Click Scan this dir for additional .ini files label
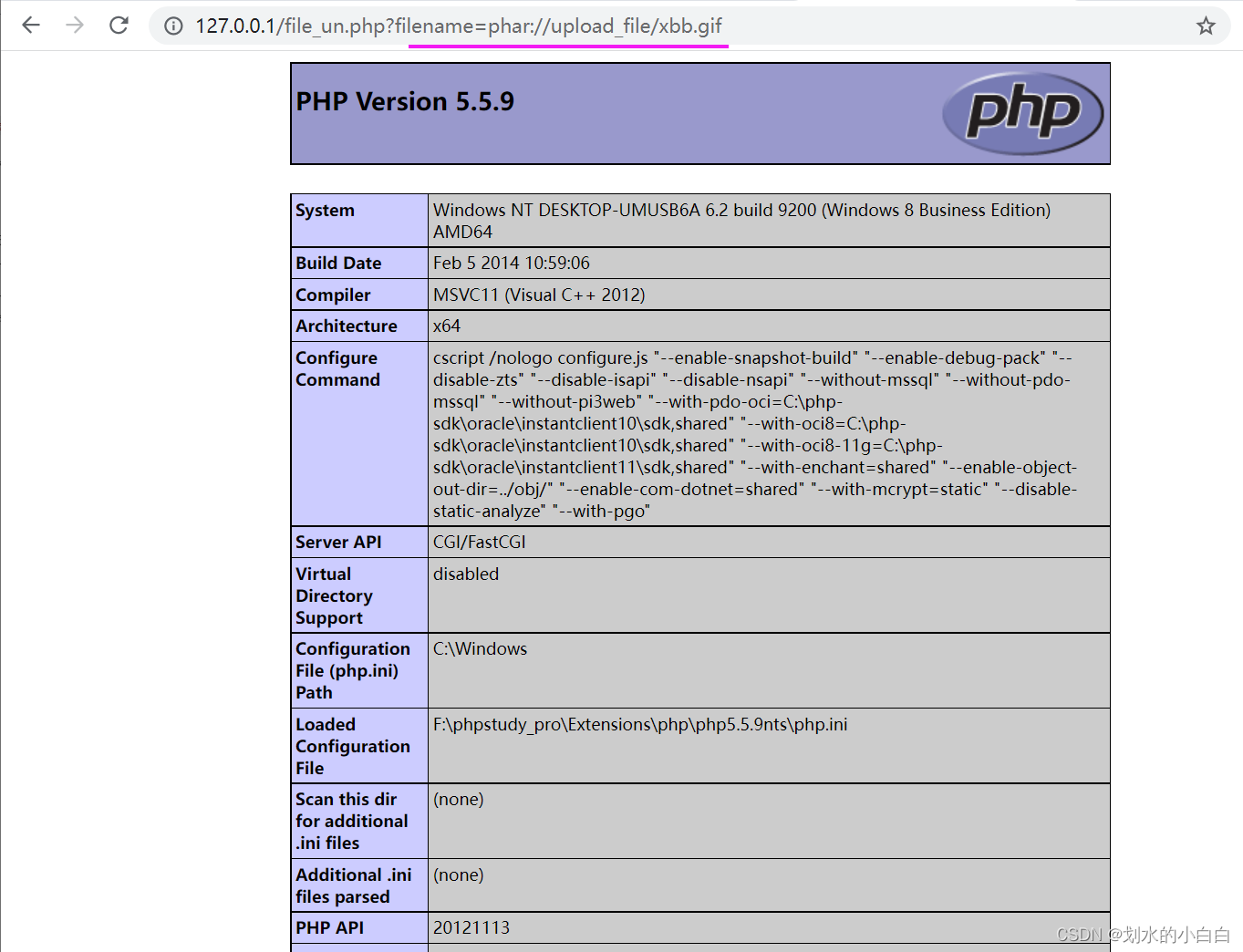The width and height of the screenshot is (1243, 952). (x=352, y=822)
